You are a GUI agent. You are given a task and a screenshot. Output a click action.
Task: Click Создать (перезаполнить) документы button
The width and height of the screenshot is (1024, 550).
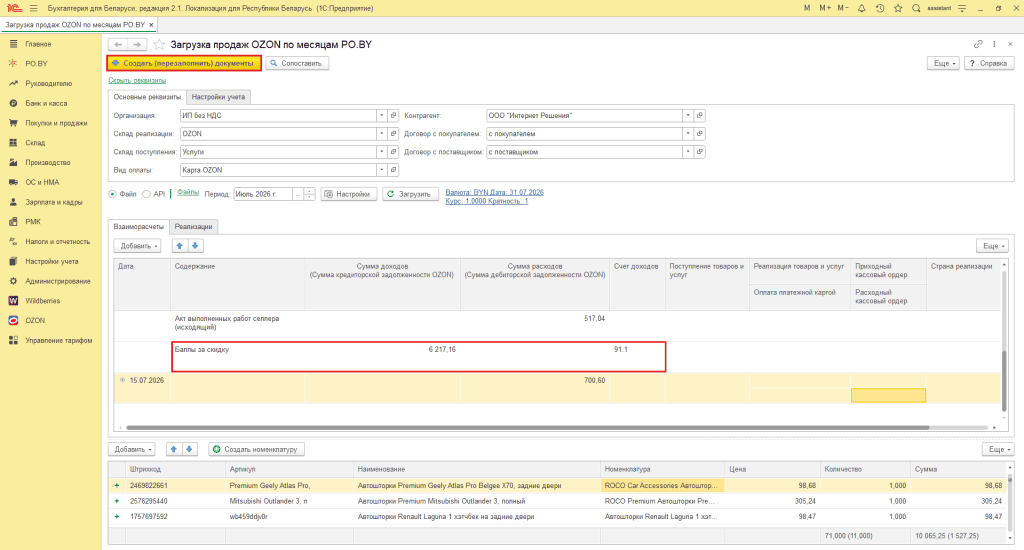[x=184, y=63]
